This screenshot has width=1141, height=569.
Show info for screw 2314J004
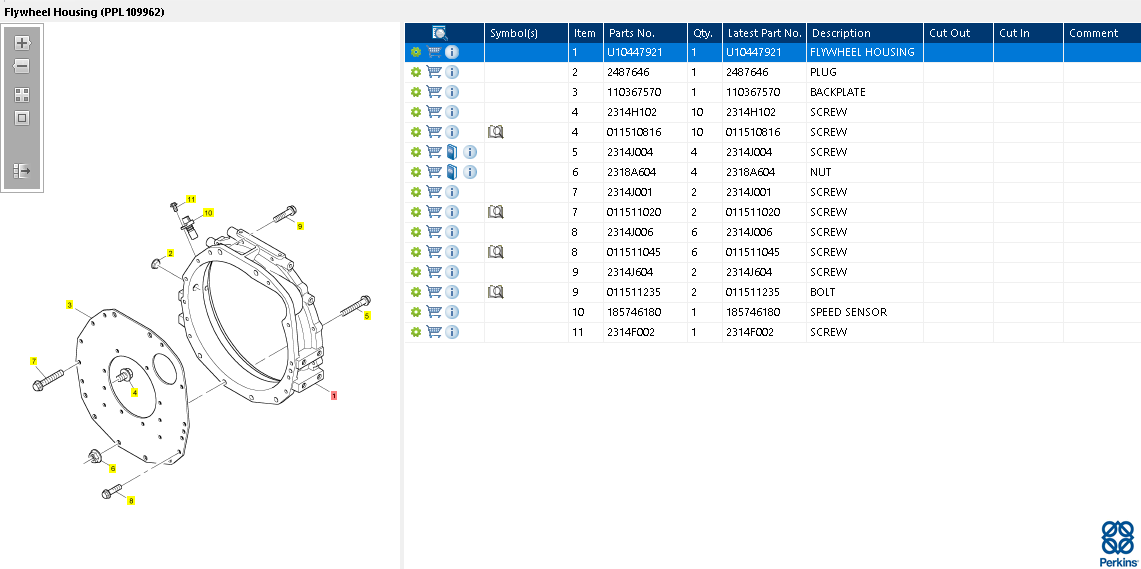click(470, 152)
